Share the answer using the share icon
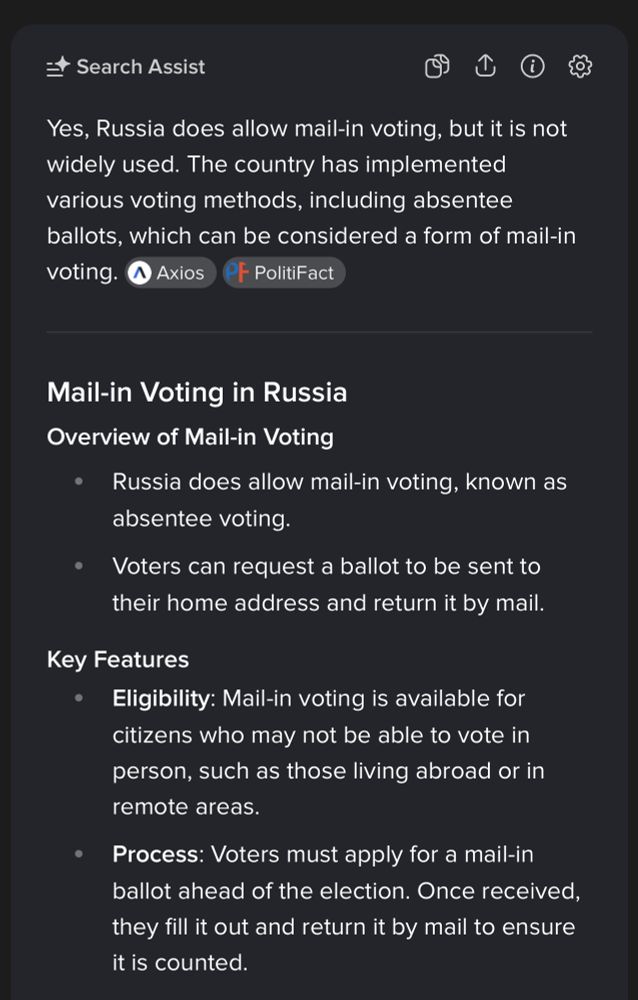This screenshot has width=638, height=1000. tap(485, 67)
